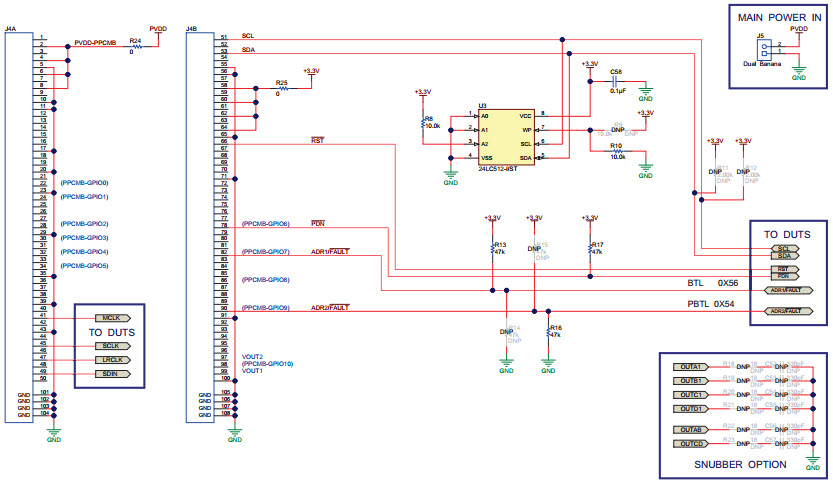Select the OUTCD port tag
833x483 pixels.
click(x=691, y=442)
